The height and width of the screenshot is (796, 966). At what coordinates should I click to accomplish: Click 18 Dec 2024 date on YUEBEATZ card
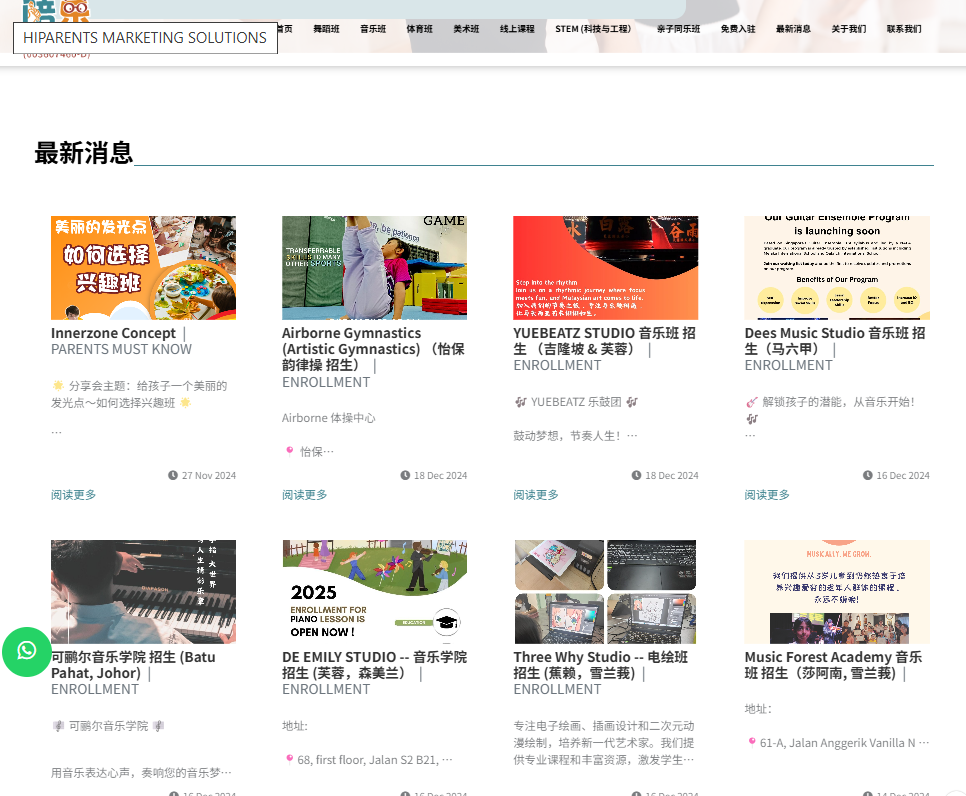click(x=672, y=476)
